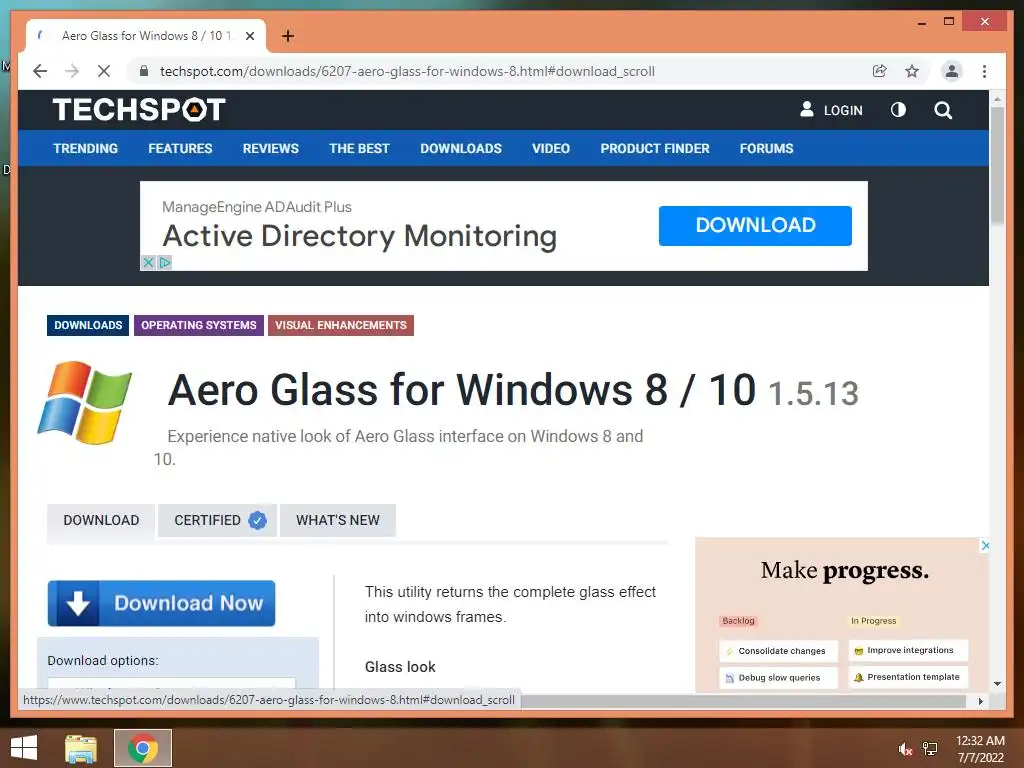Close the Make progress sidebar ad
This screenshot has height=768, width=1024.
coord(985,545)
